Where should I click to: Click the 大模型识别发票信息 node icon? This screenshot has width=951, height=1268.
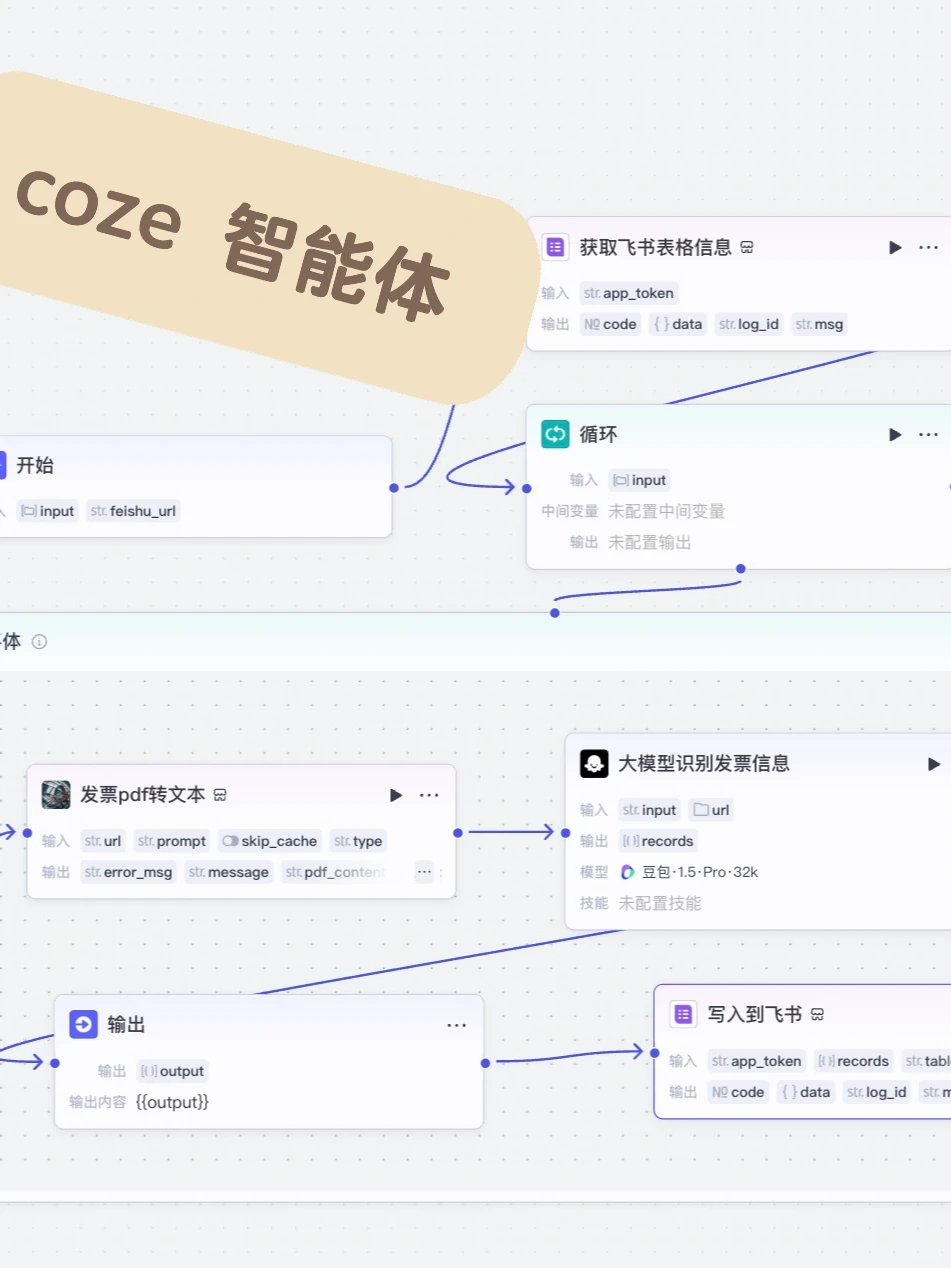click(x=594, y=764)
